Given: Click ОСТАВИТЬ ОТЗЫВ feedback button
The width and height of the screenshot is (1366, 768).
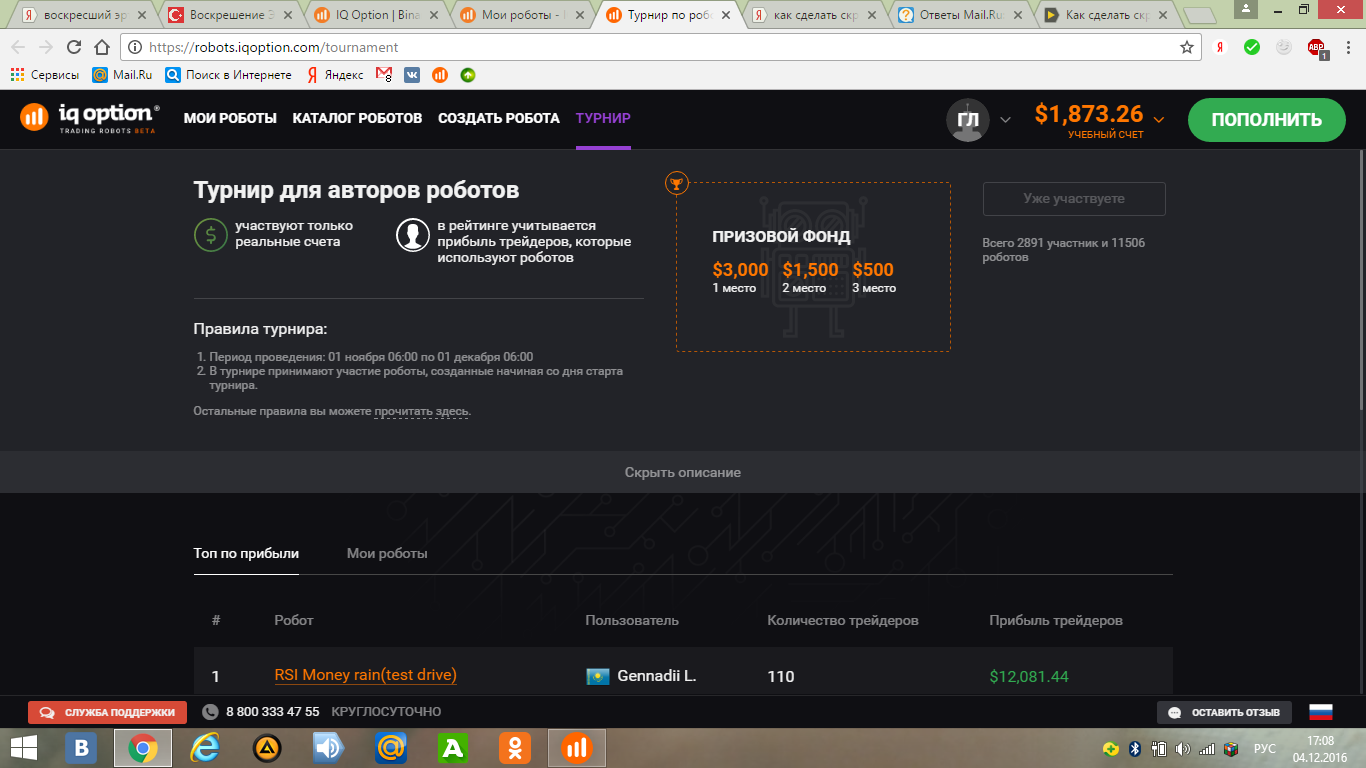Looking at the screenshot, I should click(x=1225, y=712).
